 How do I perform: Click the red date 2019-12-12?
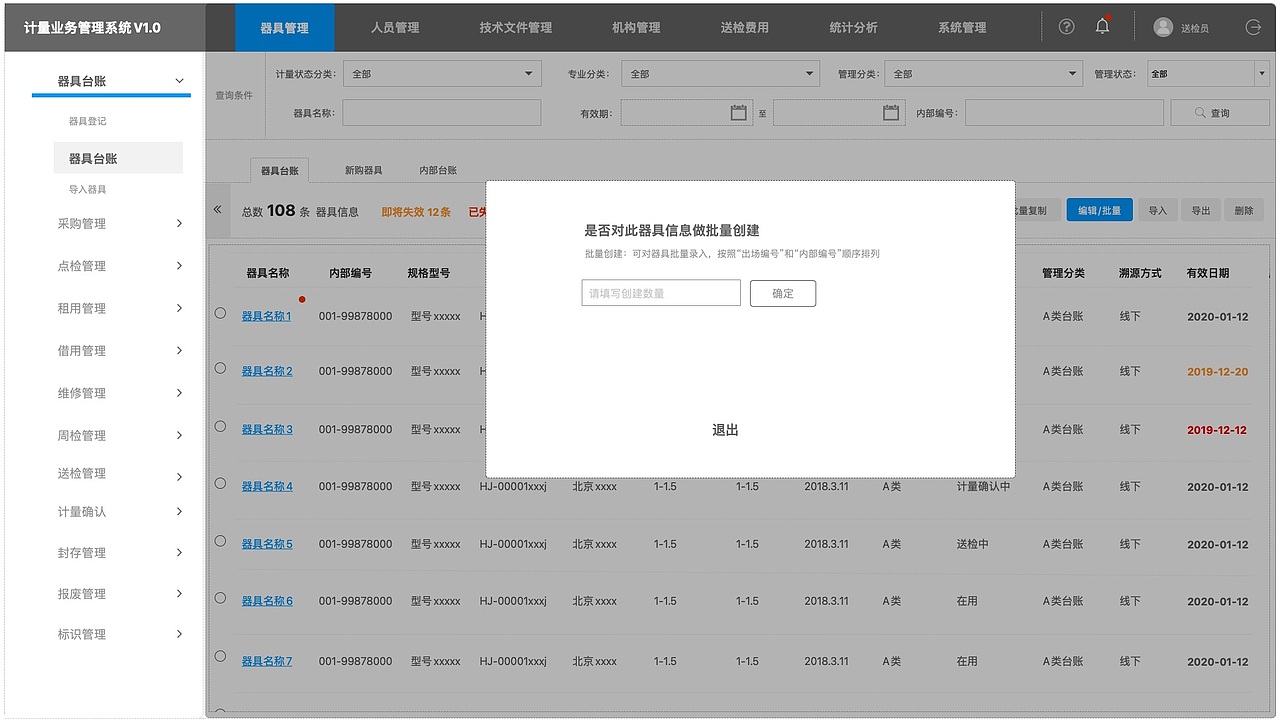(1218, 430)
